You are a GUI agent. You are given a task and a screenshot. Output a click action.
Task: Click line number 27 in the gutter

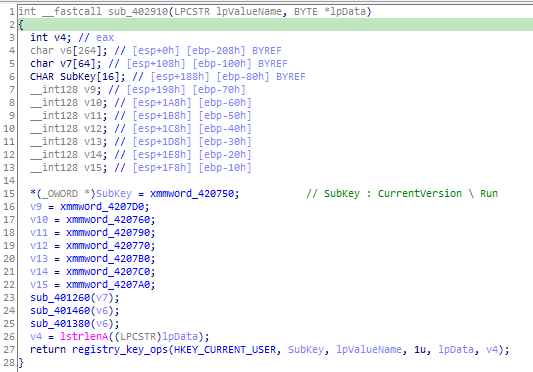10,350
